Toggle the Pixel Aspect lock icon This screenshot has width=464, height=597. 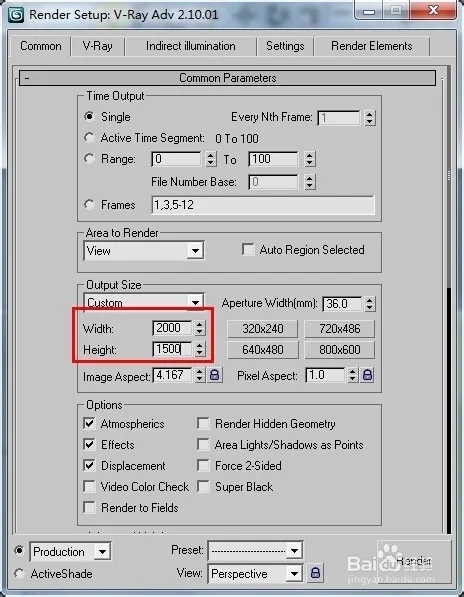(x=367, y=375)
